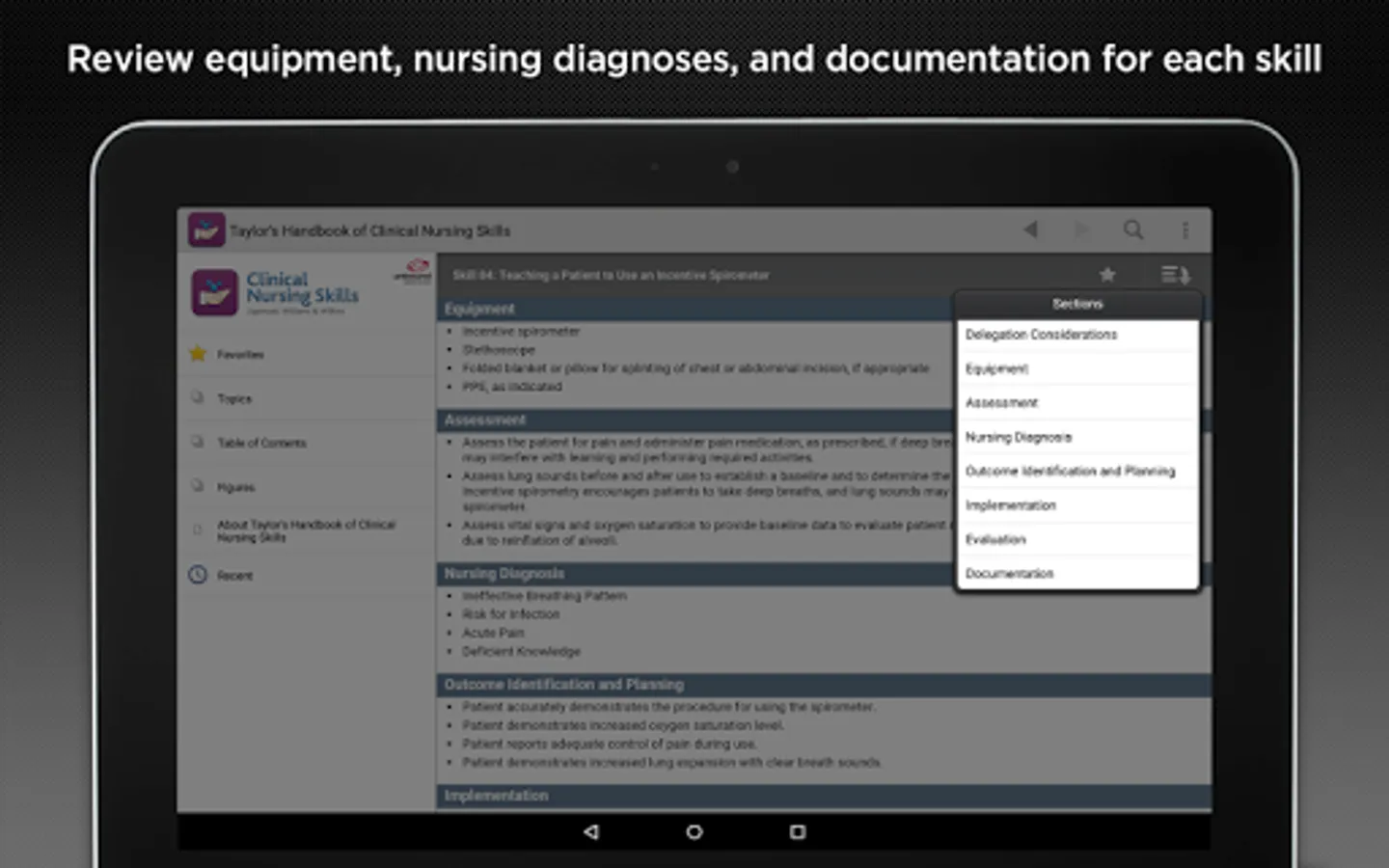Go to the next page with the right arrow
The width and height of the screenshot is (1389, 868).
pyautogui.click(x=1082, y=230)
